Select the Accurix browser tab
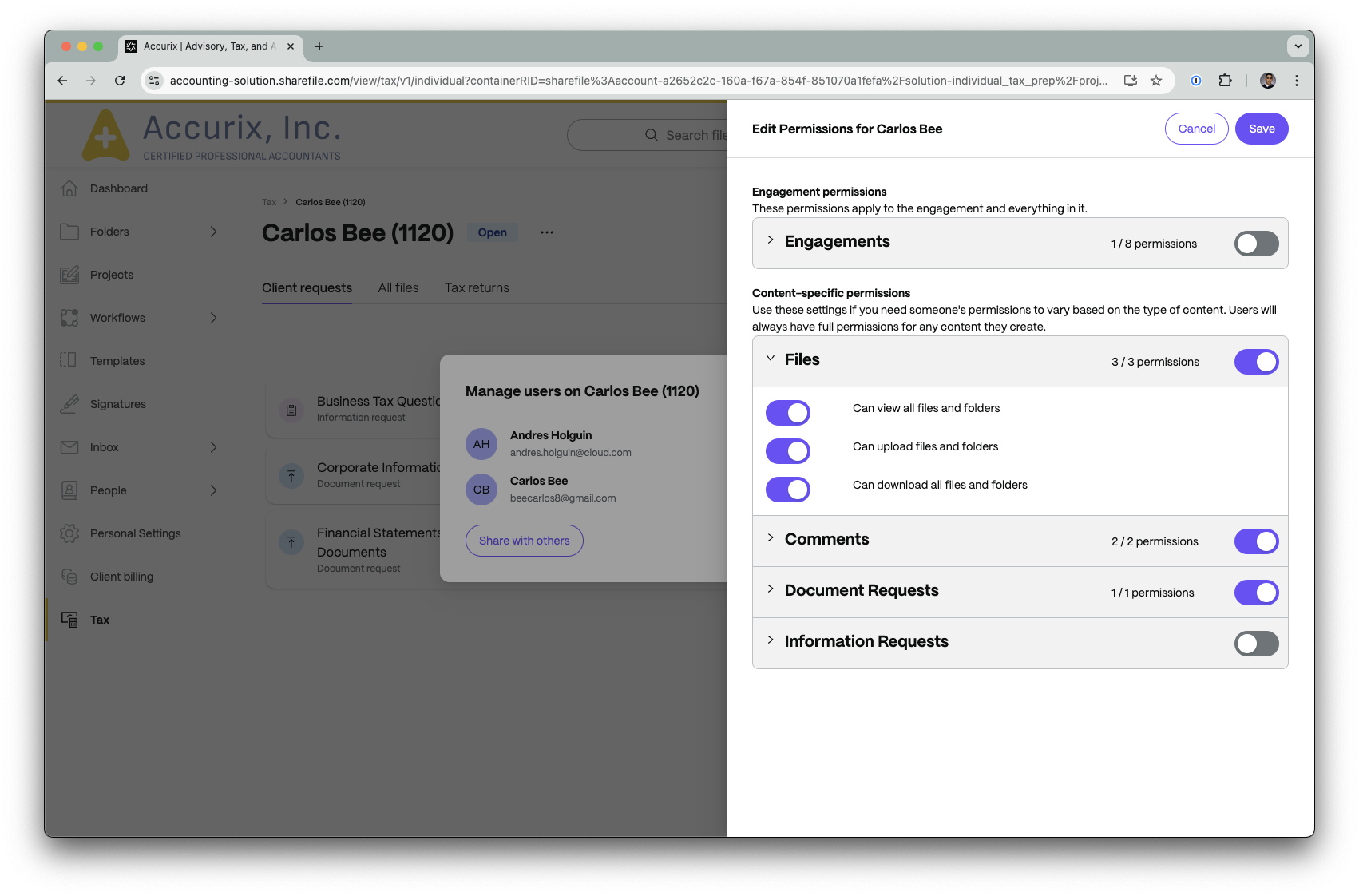Image resolution: width=1359 pixels, height=896 pixels. (x=210, y=46)
